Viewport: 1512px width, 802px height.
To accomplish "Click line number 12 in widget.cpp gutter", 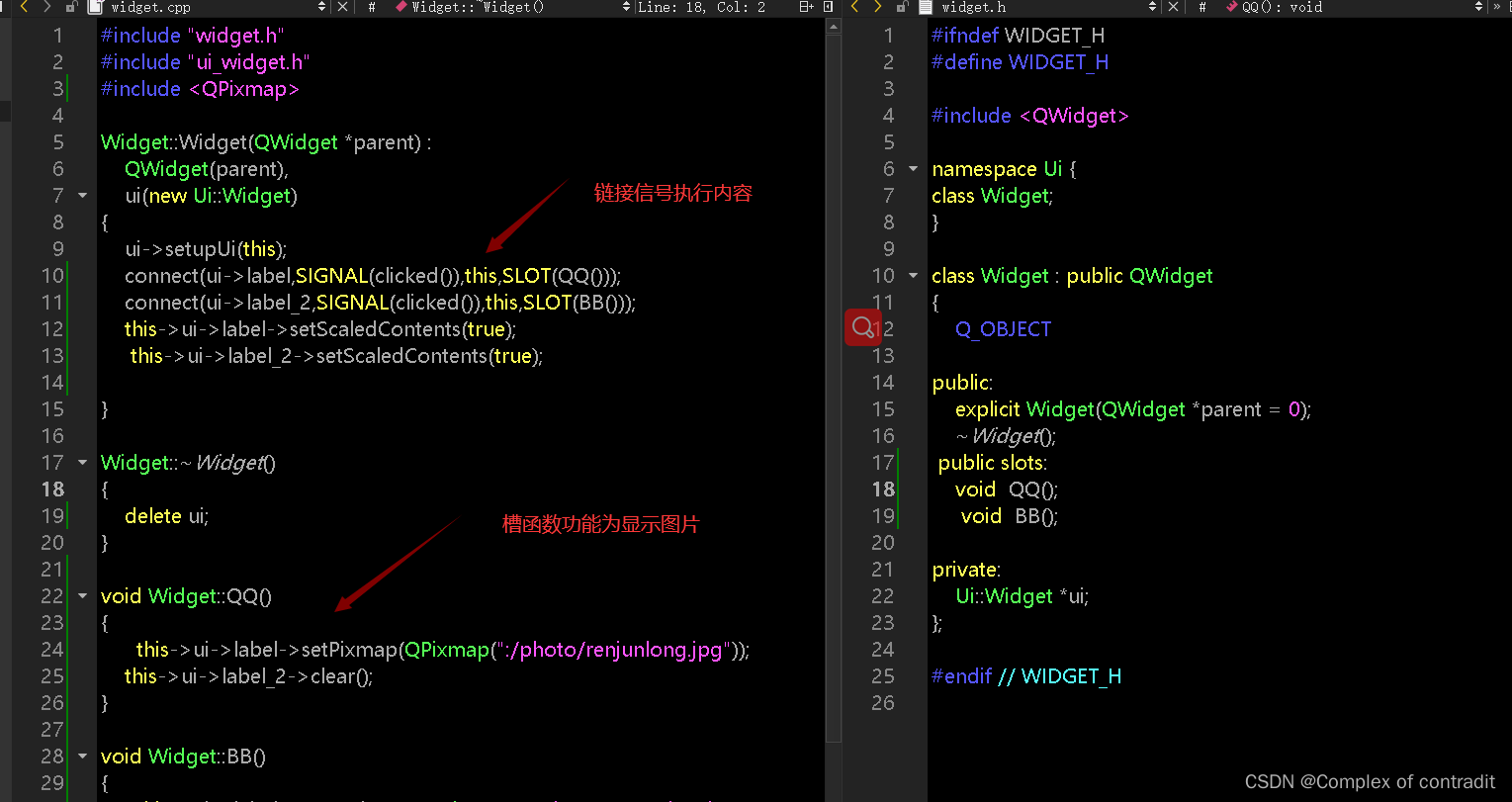I will [x=52, y=328].
